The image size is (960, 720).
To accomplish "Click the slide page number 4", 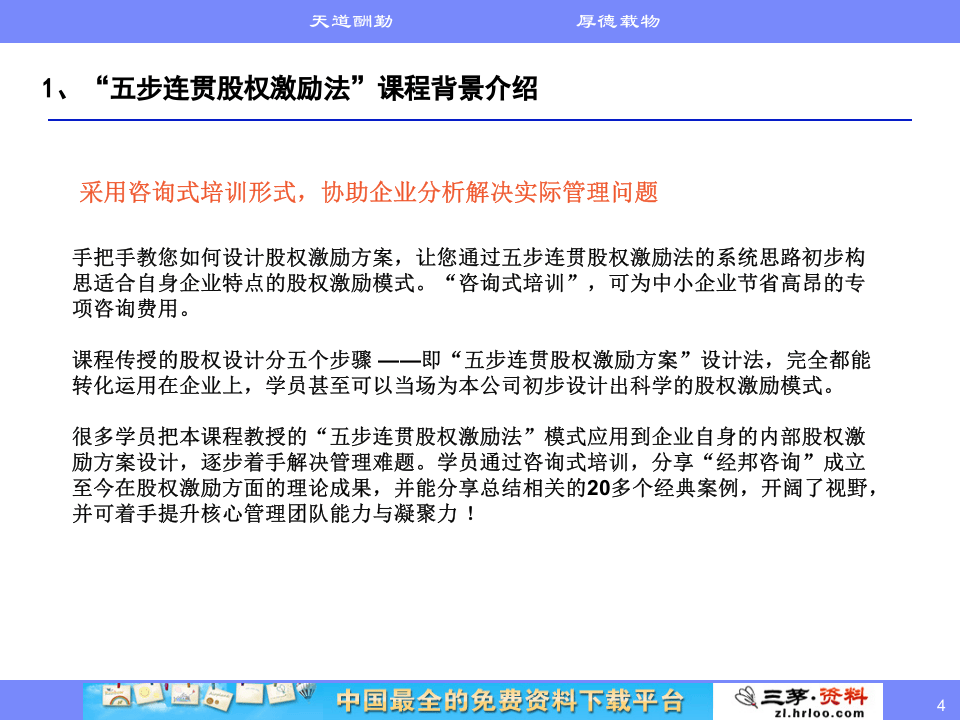I will click(941, 705).
